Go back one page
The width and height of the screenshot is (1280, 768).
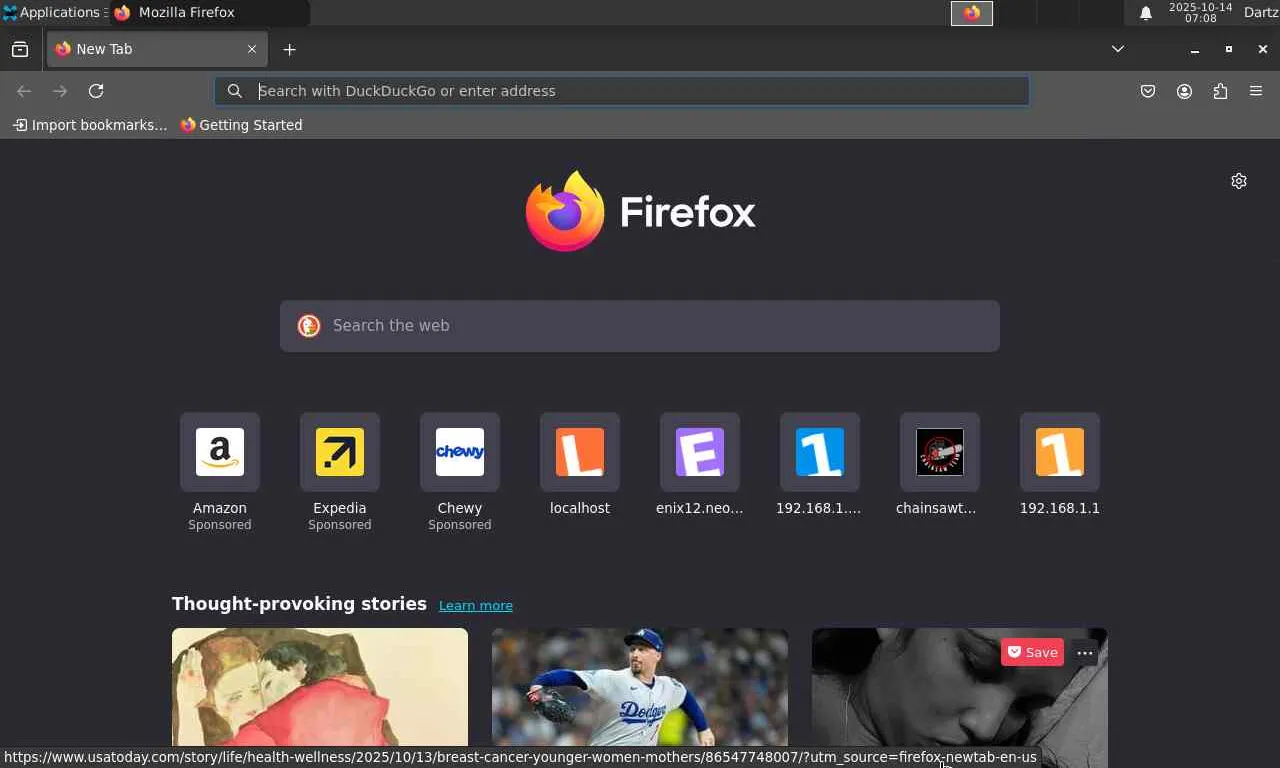coord(24,91)
